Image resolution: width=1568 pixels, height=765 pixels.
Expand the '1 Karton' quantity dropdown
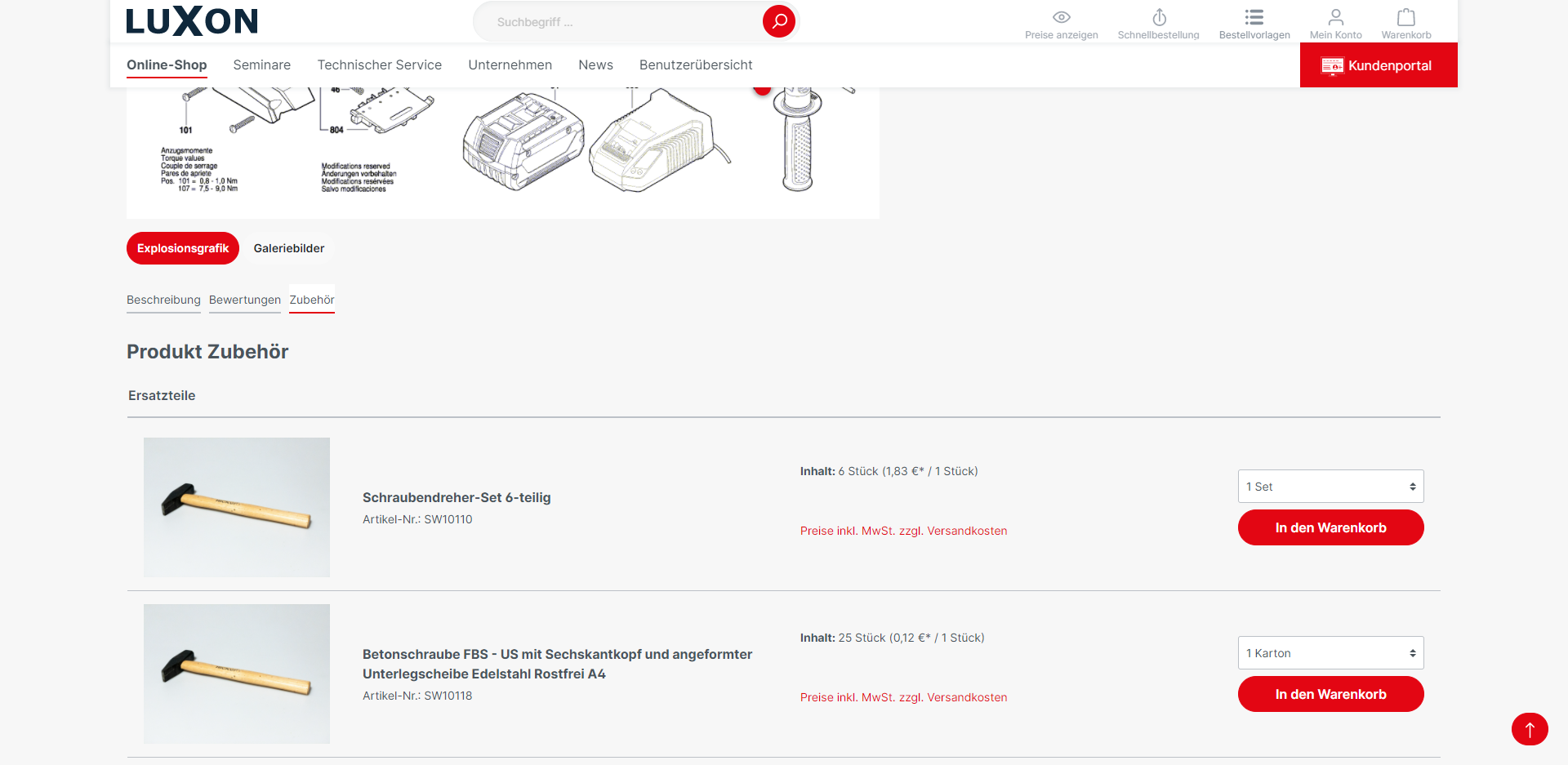pos(1330,653)
